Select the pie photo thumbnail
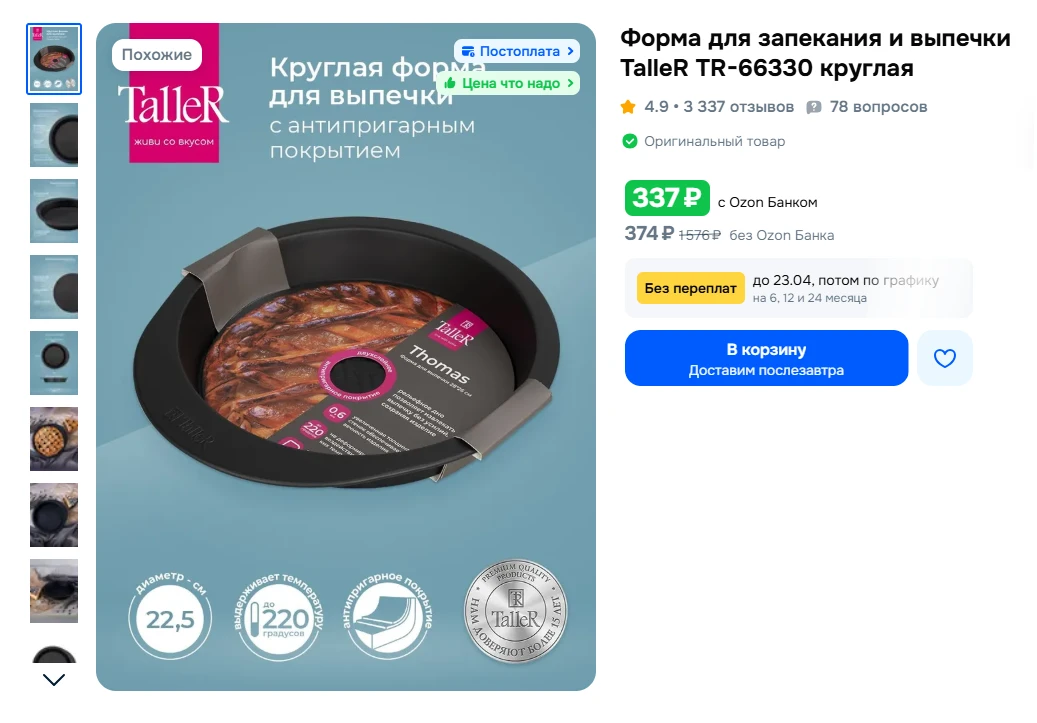Viewport: 1037px width, 723px height. 54,439
